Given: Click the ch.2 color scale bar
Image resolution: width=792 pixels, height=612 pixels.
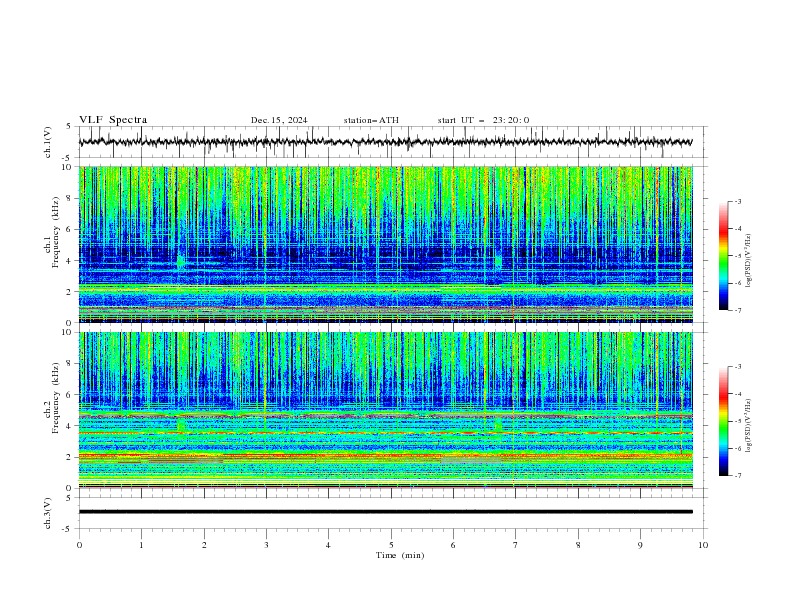Looking at the screenshot, I should click(723, 421).
